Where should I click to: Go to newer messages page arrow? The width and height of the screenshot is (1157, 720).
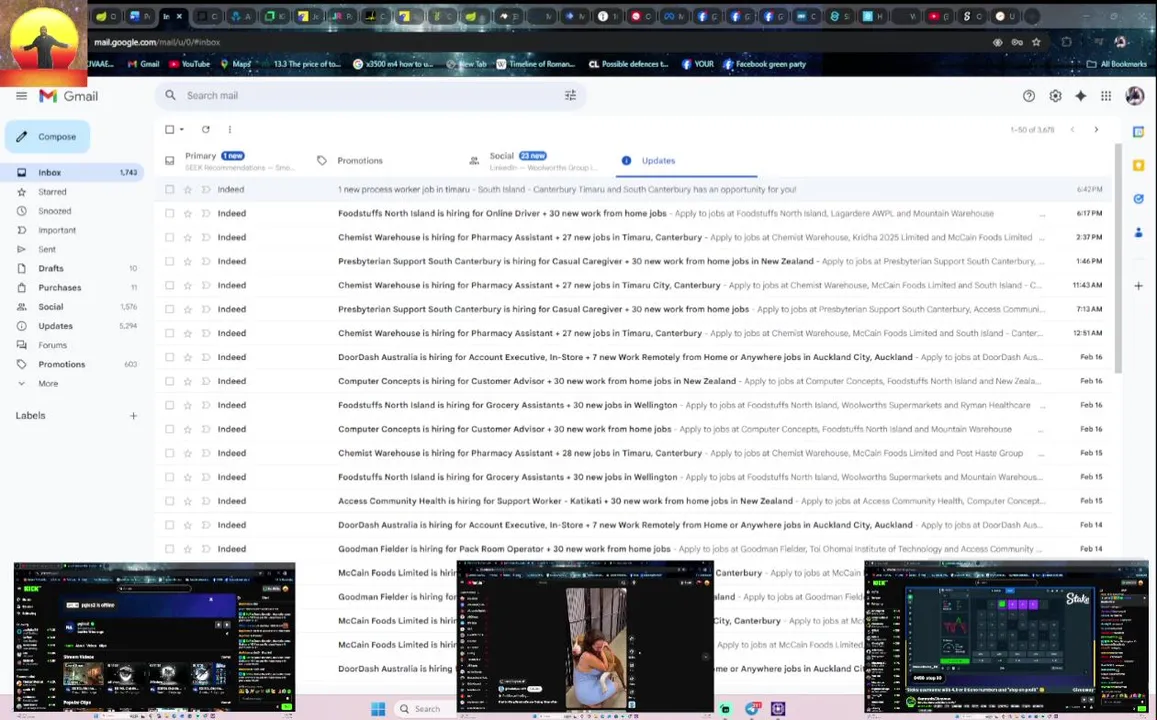point(1072,129)
